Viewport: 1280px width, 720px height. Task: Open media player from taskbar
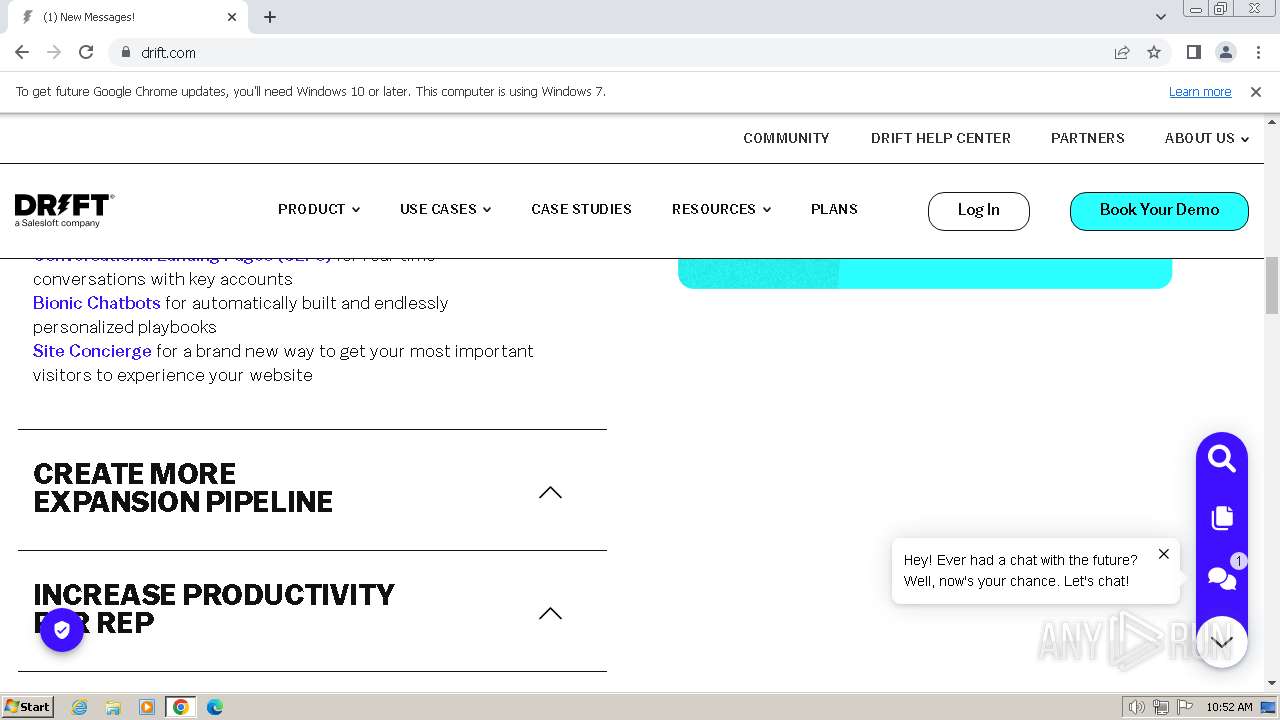147,707
